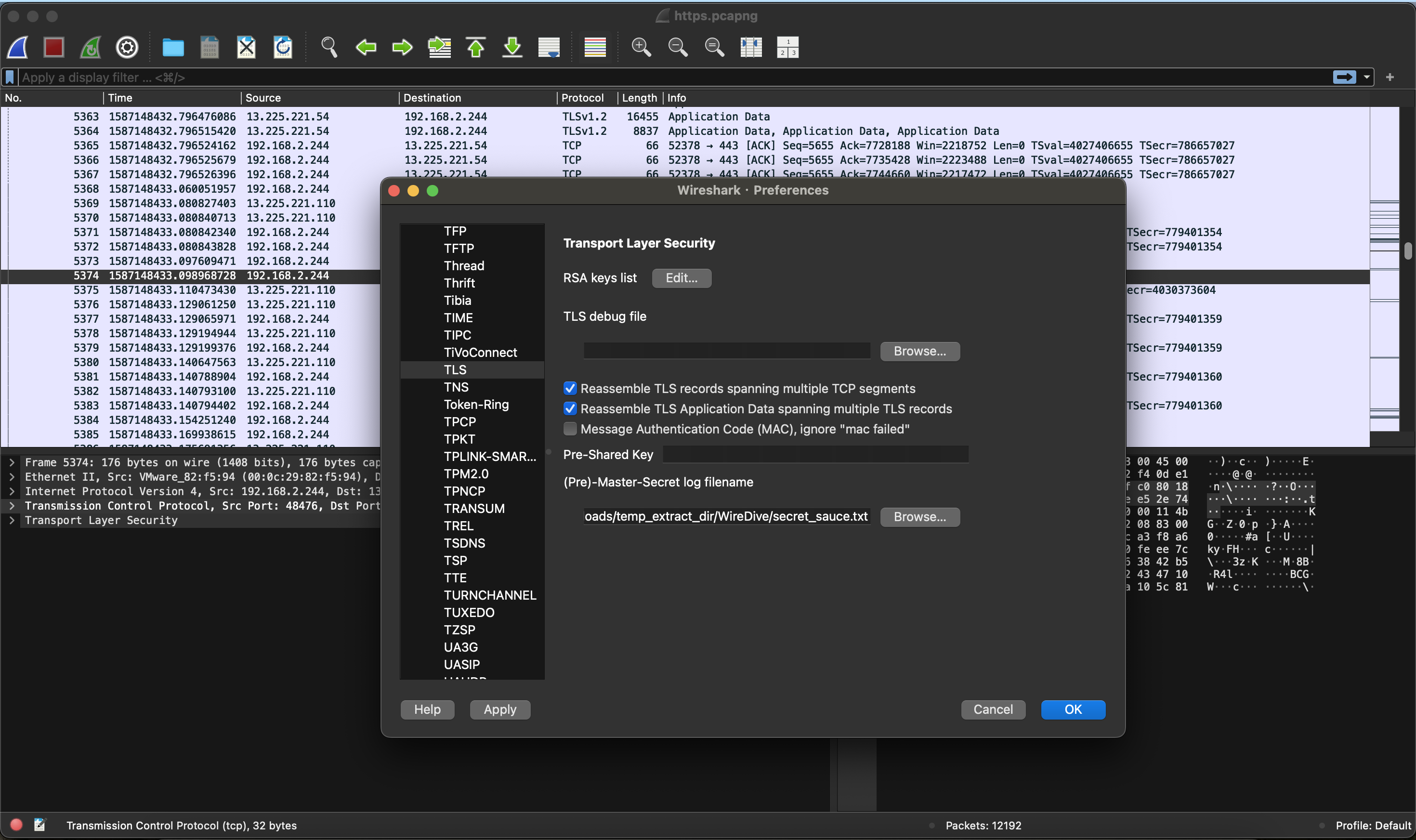Expand the Transport Layer Security tree row
Viewport: 1416px width, 840px height.
(x=12, y=520)
